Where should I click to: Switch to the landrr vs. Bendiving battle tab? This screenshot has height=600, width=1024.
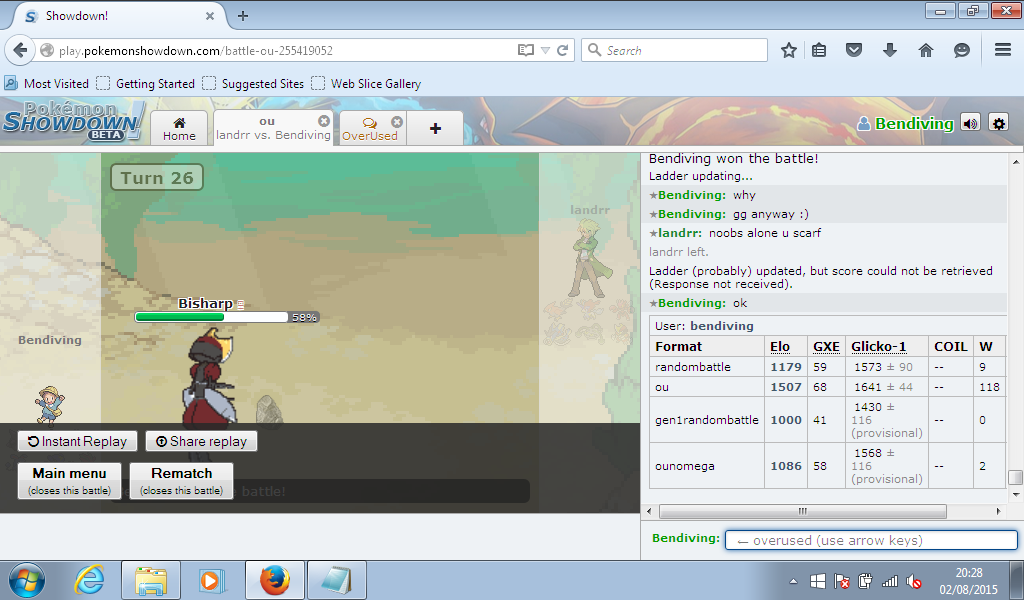[273, 129]
